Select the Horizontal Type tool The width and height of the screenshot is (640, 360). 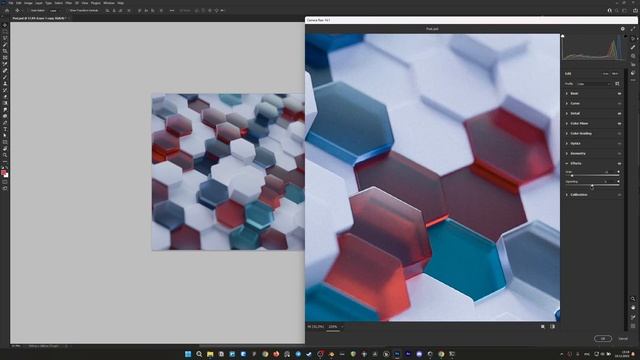click(5, 129)
